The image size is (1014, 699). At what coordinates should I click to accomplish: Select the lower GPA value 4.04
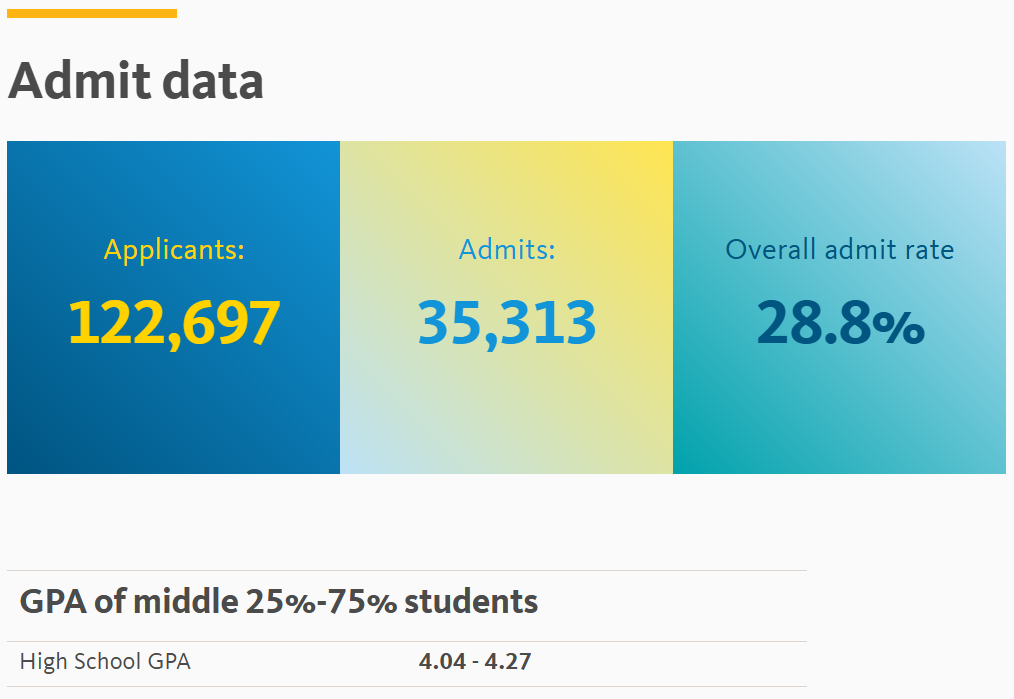(442, 662)
